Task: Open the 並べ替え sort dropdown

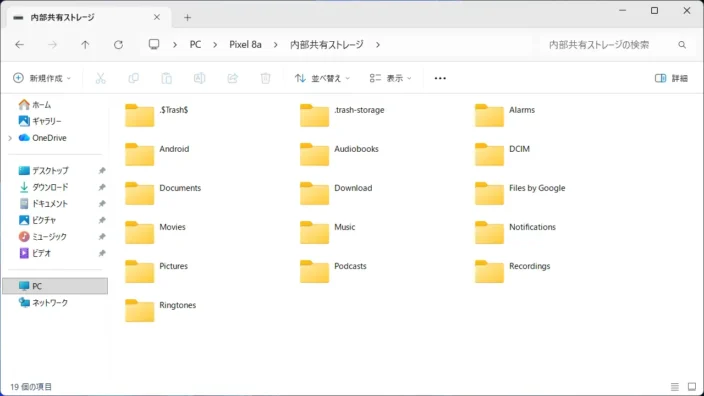Action: coord(322,78)
